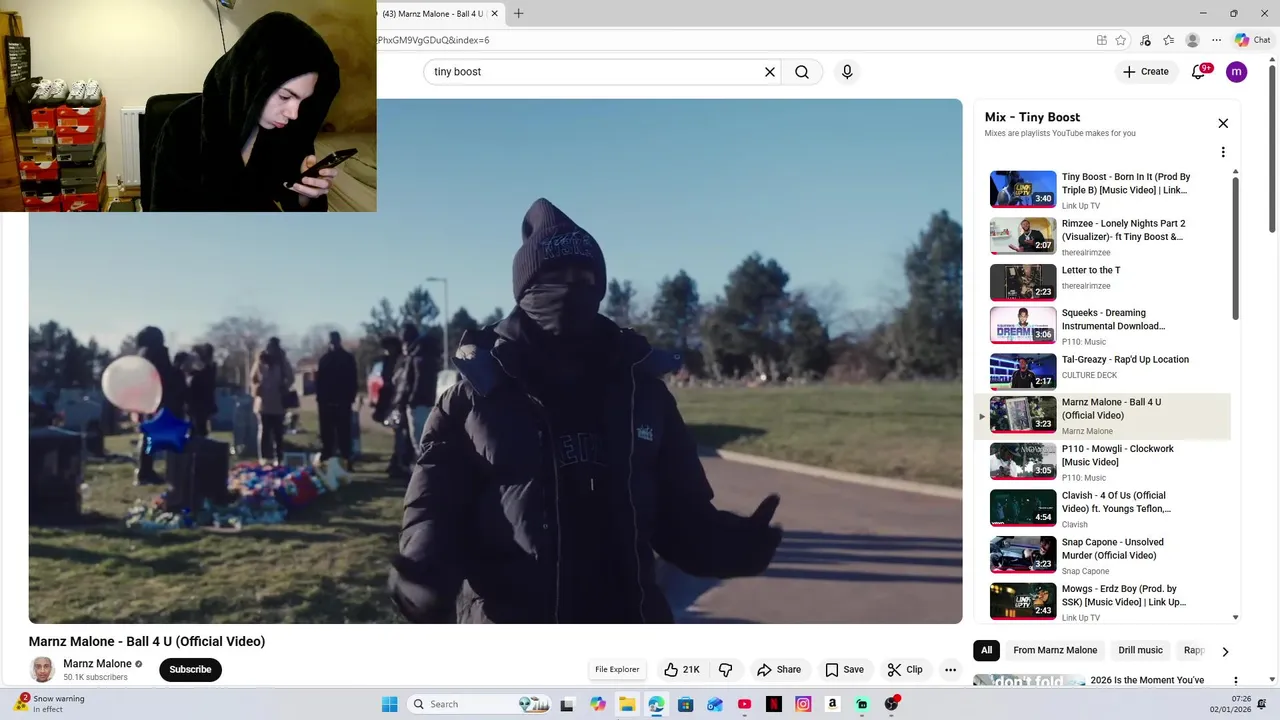Image resolution: width=1280 pixels, height=720 pixels.
Task: Play 'Tiny Boost - Born In It' from mix
Action: 1104,190
